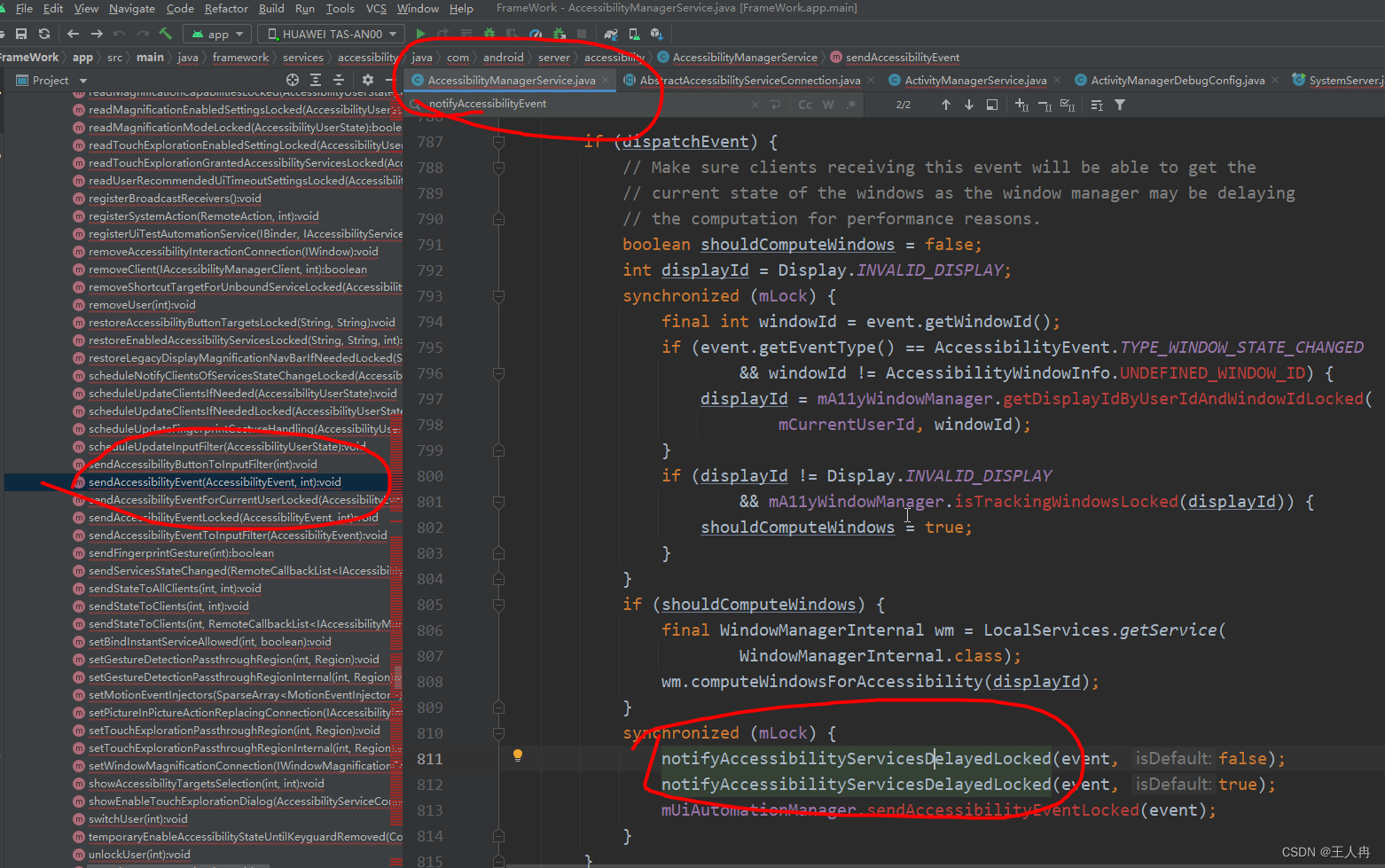Navigate forward with the right arrow icon

pos(97,34)
